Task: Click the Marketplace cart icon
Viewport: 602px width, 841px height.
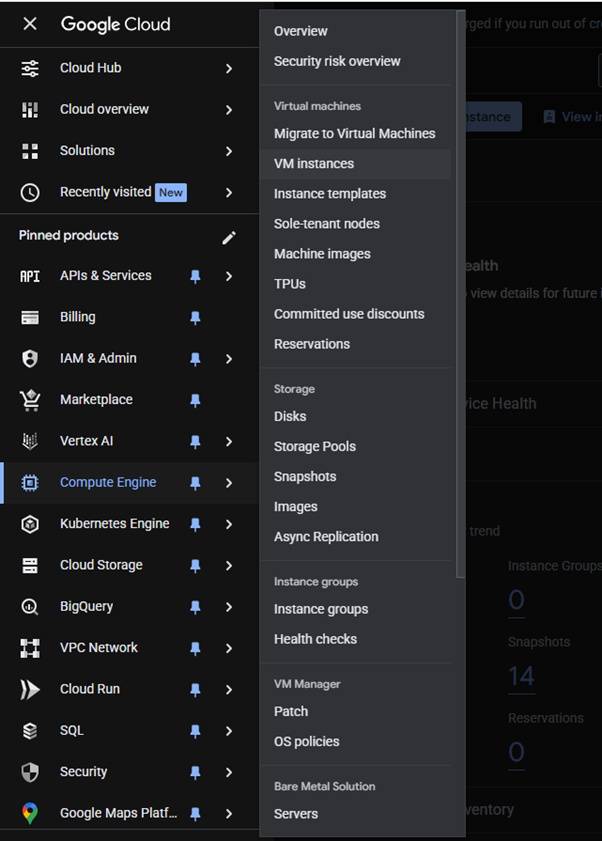Action: 30,400
